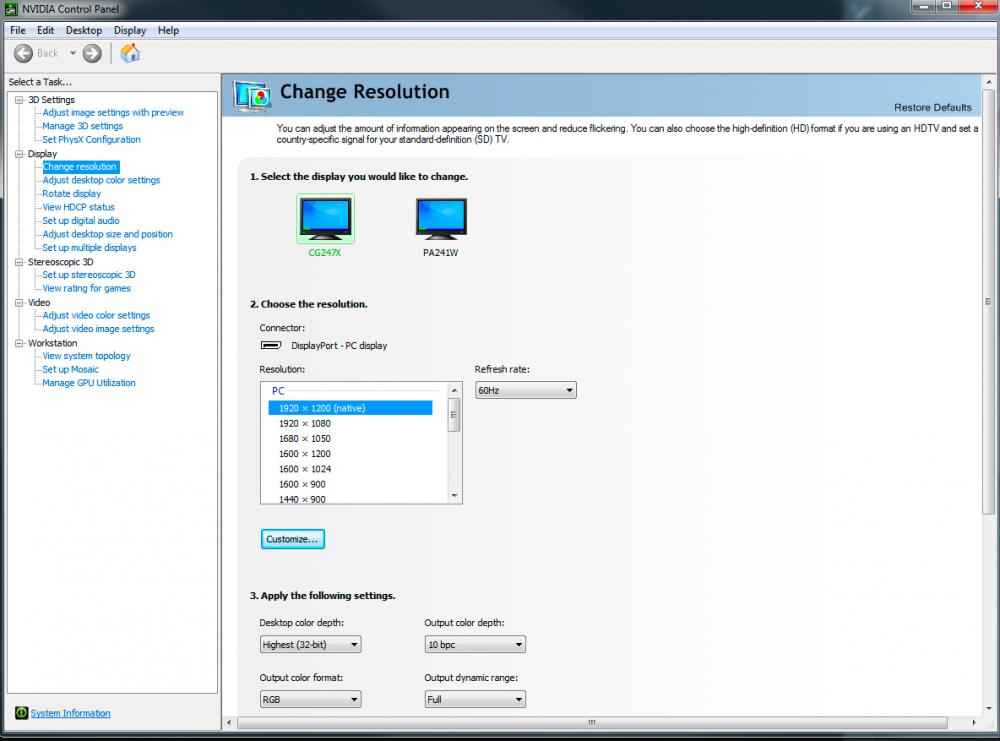The width and height of the screenshot is (1000, 741).
Task: Open Set up multiple displays task
Action: 89,248
